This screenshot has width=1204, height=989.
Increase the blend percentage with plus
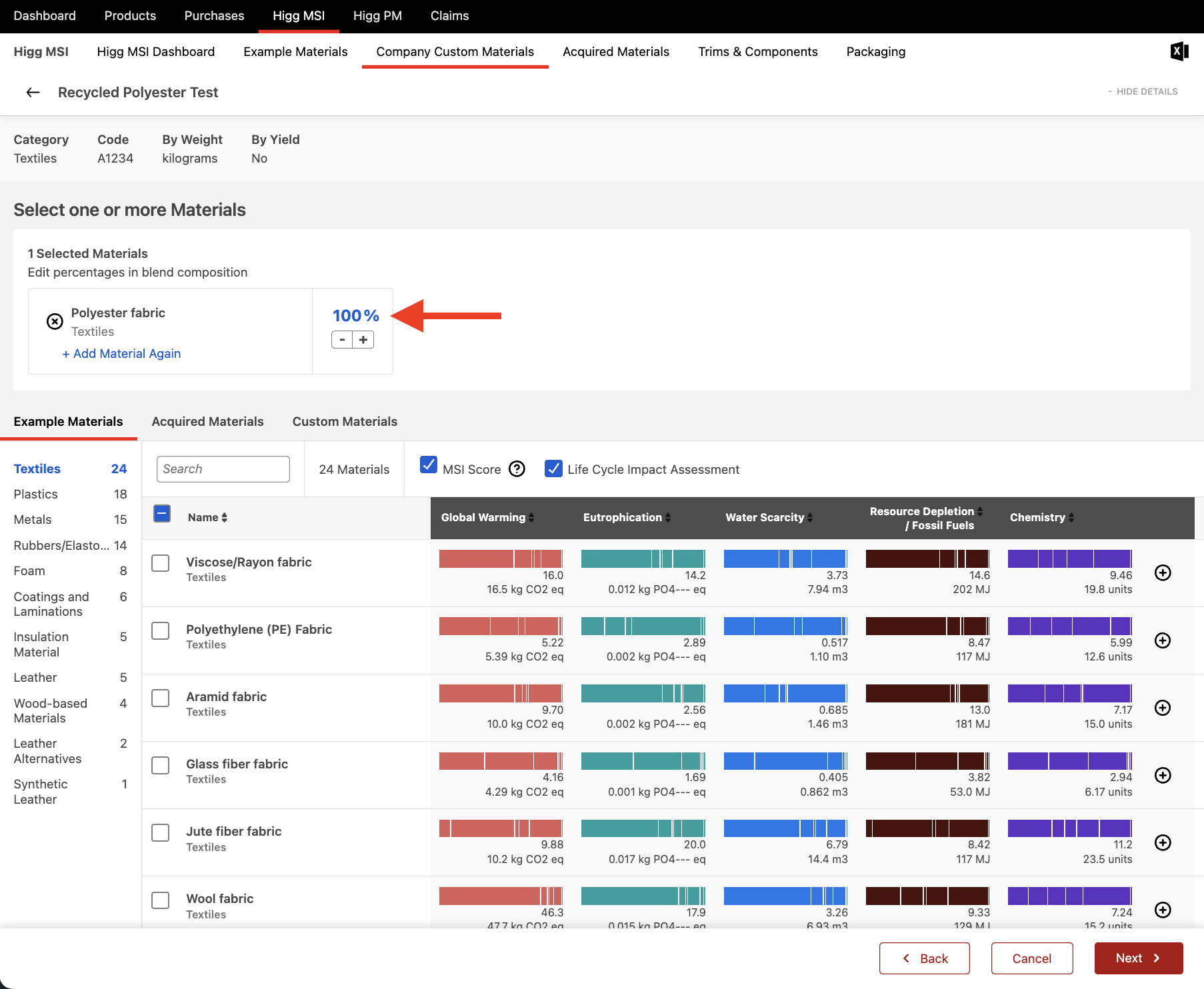click(x=363, y=340)
